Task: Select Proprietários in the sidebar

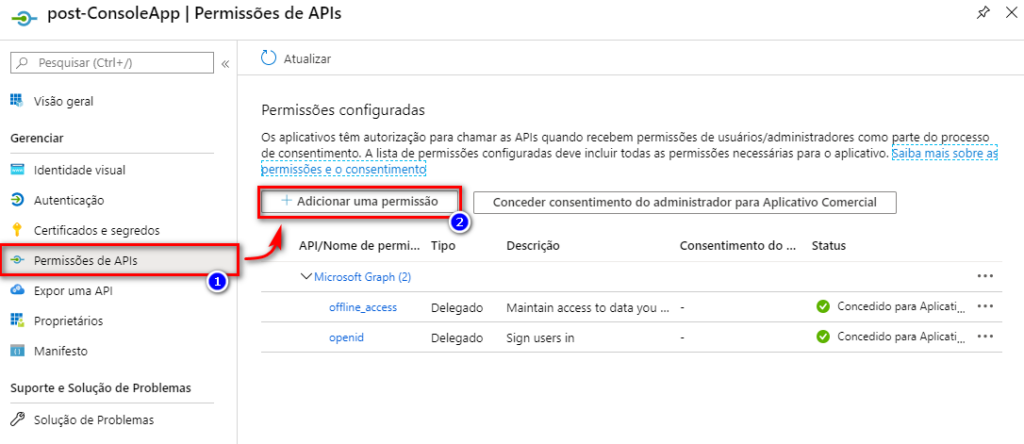Action: click(x=68, y=321)
